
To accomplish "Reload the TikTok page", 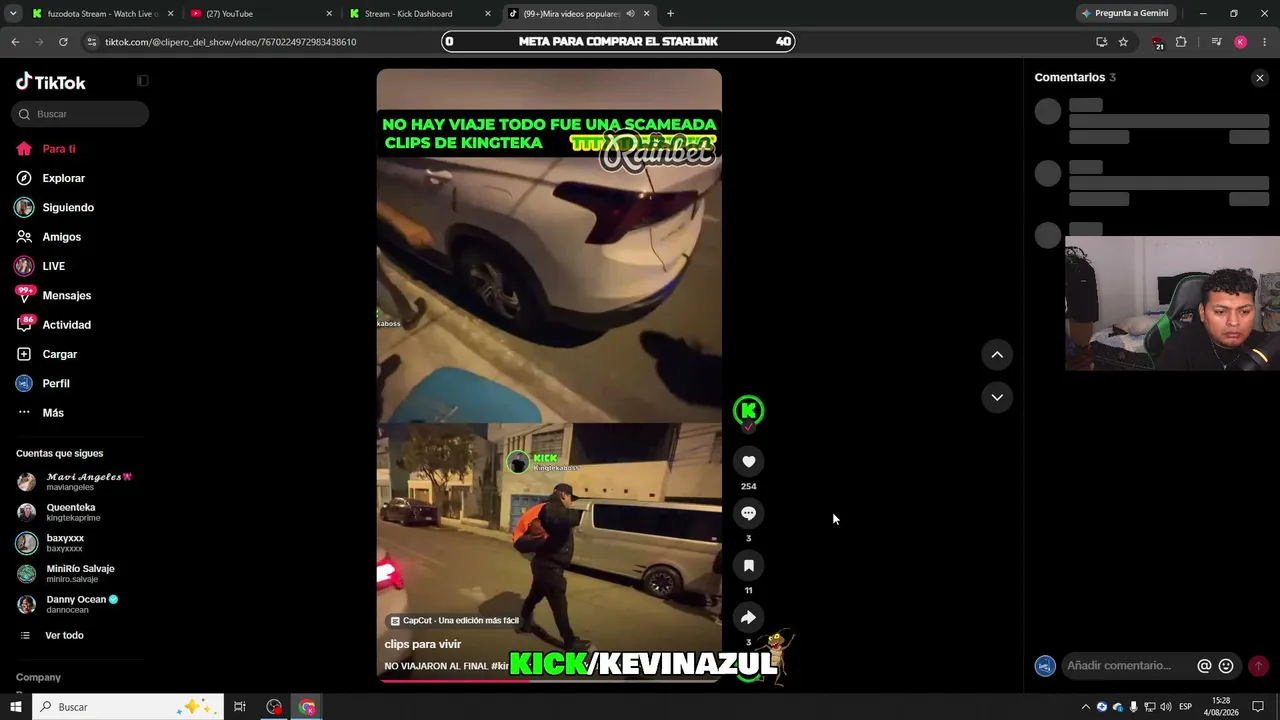I will coord(63,42).
